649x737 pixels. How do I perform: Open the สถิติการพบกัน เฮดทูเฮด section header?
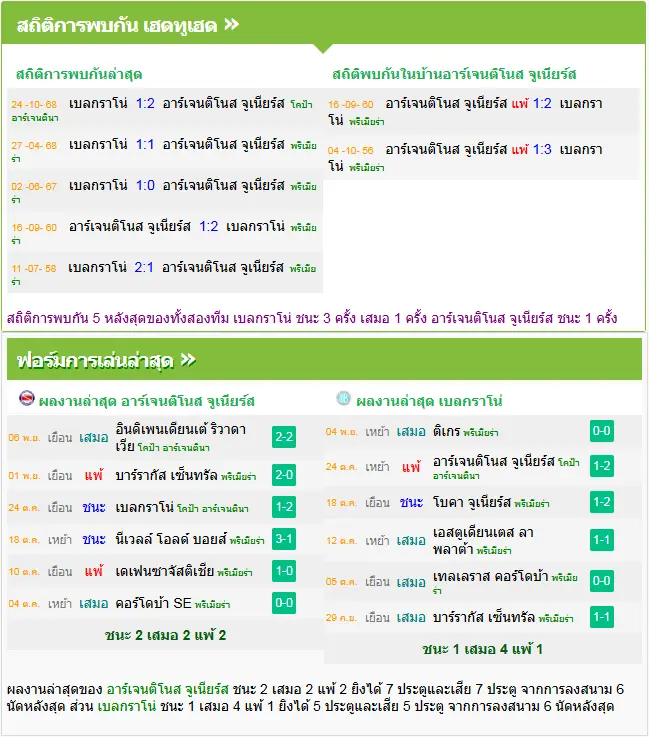tap(323, 24)
